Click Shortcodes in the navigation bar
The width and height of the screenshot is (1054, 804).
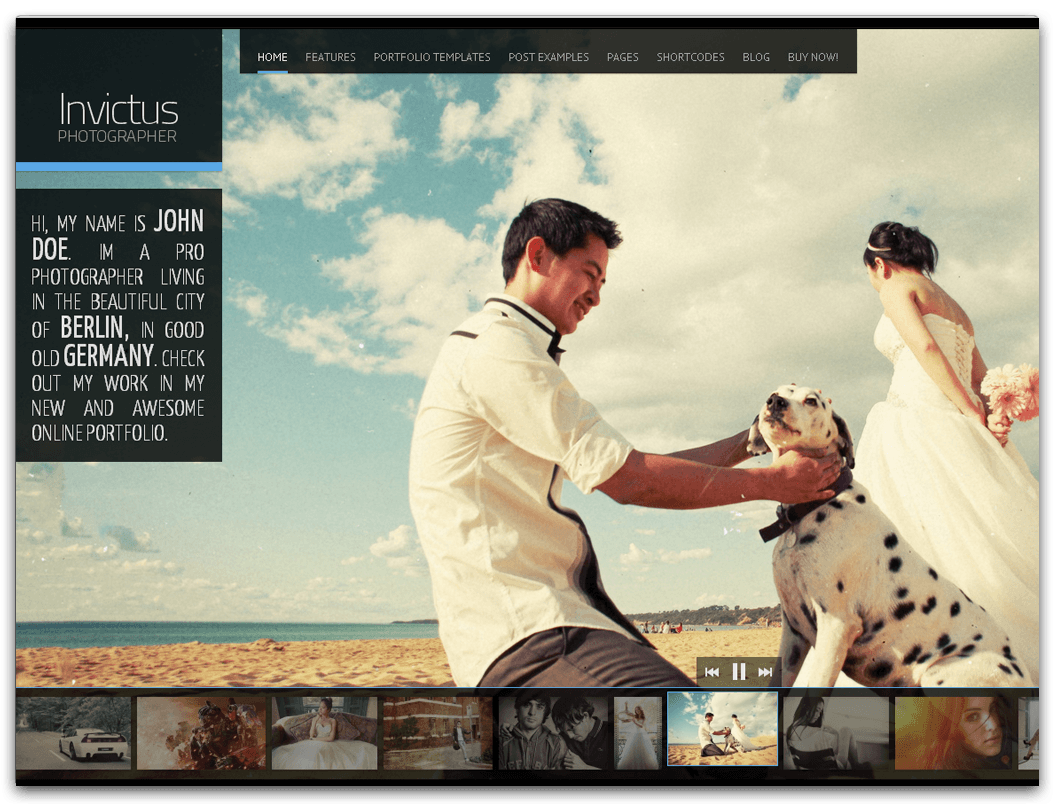(x=690, y=57)
